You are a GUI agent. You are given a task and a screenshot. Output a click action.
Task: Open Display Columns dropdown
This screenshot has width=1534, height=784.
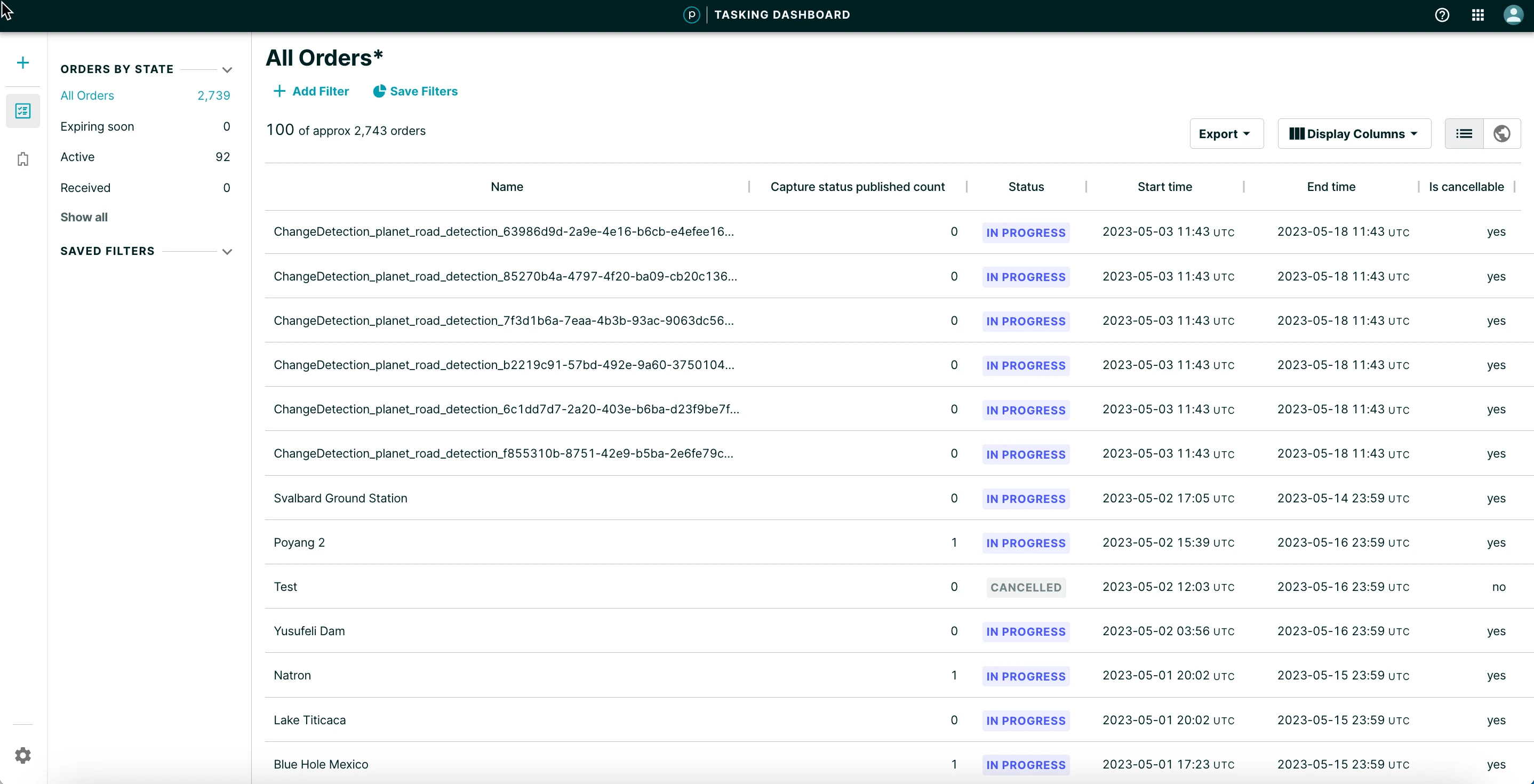click(1354, 133)
